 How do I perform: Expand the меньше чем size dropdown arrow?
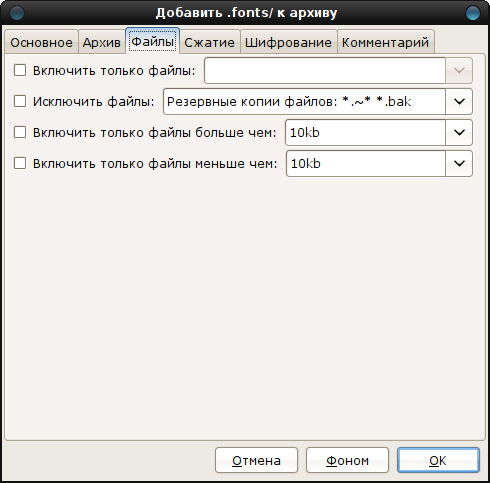(459, 163)
